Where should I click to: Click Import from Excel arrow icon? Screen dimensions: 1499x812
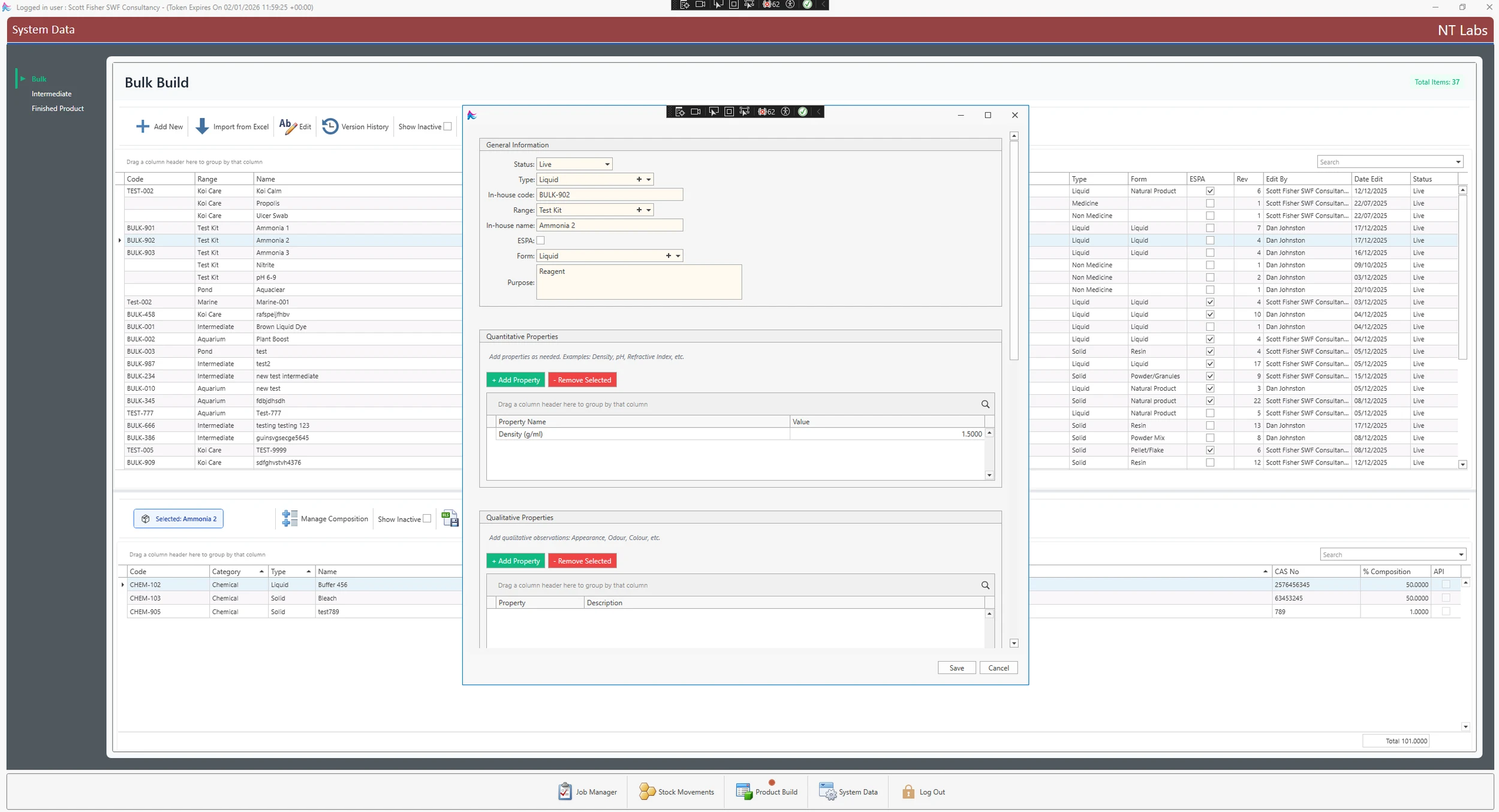[202, 126]
